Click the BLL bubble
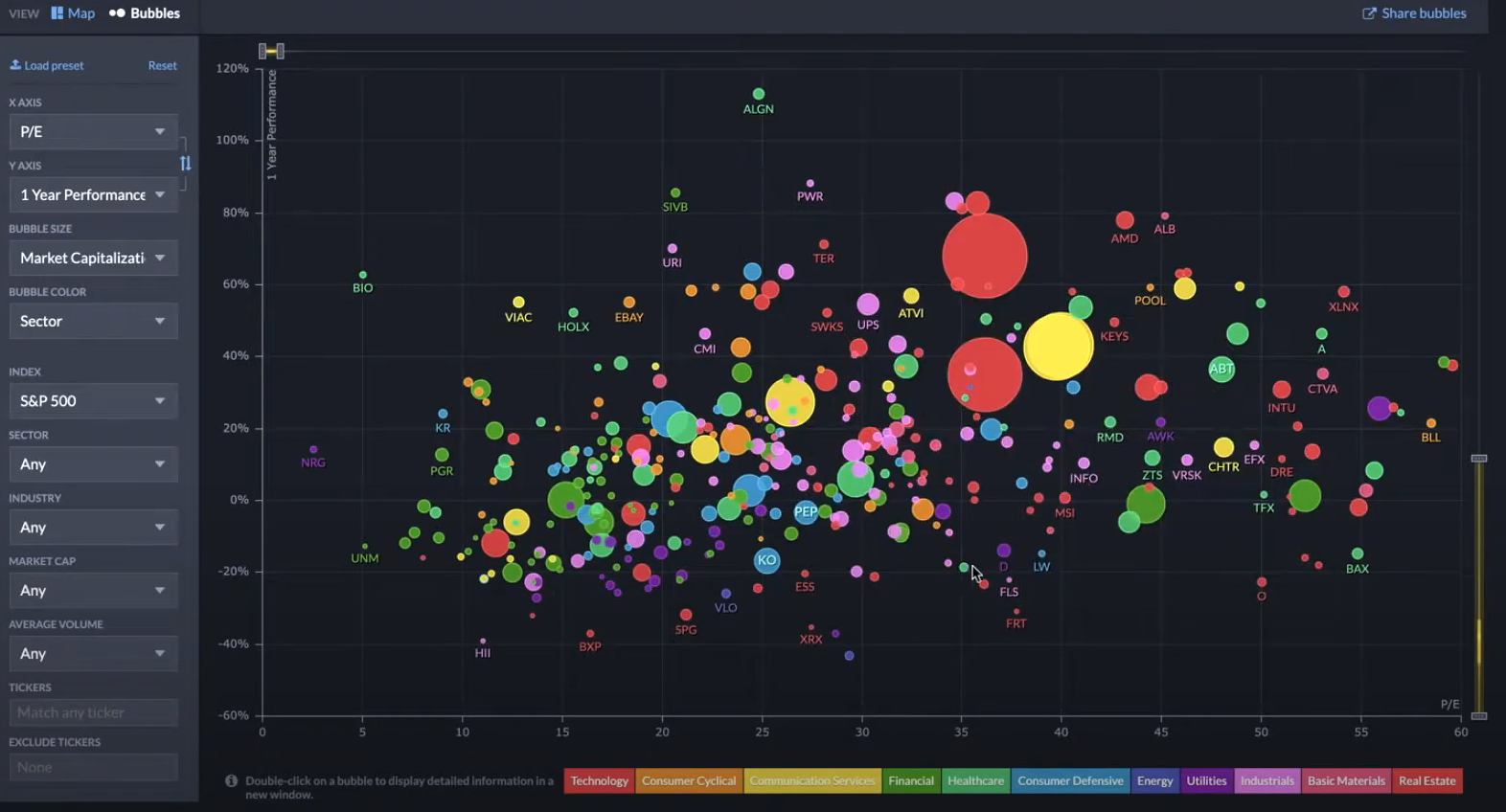1506x812 pixels. pyautogui.click(x=1430, y=423)
